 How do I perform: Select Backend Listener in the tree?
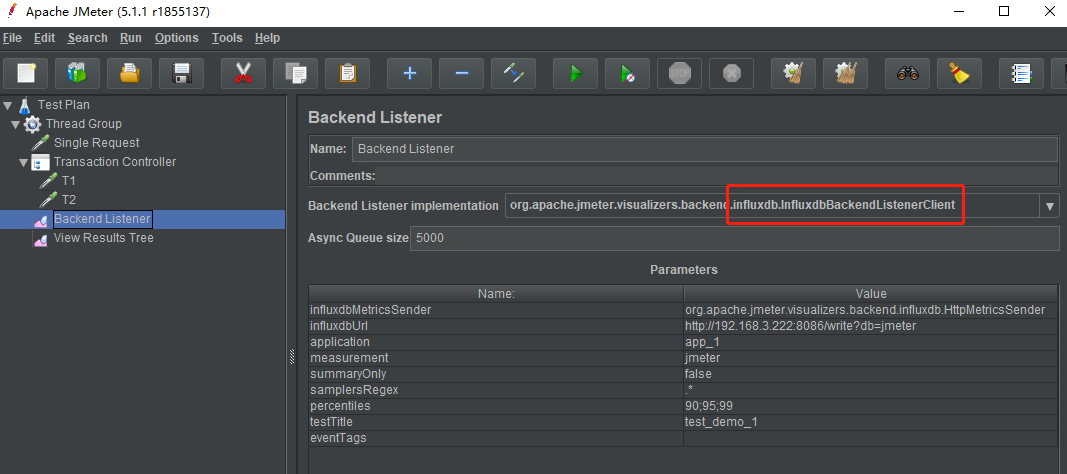[x=102, y=219]
